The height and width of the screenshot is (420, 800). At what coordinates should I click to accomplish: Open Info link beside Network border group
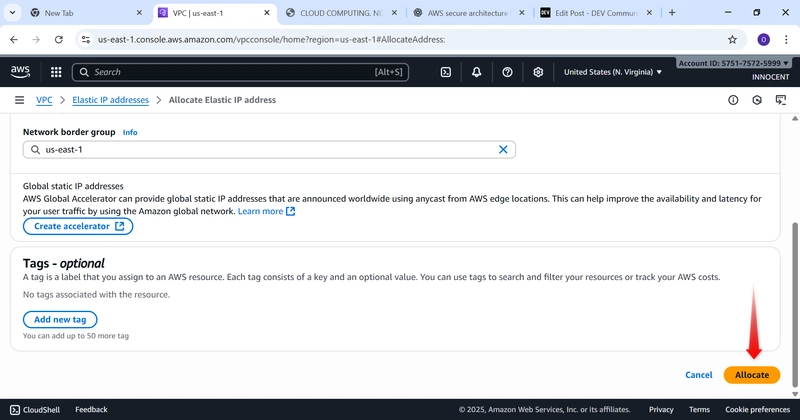130,132
